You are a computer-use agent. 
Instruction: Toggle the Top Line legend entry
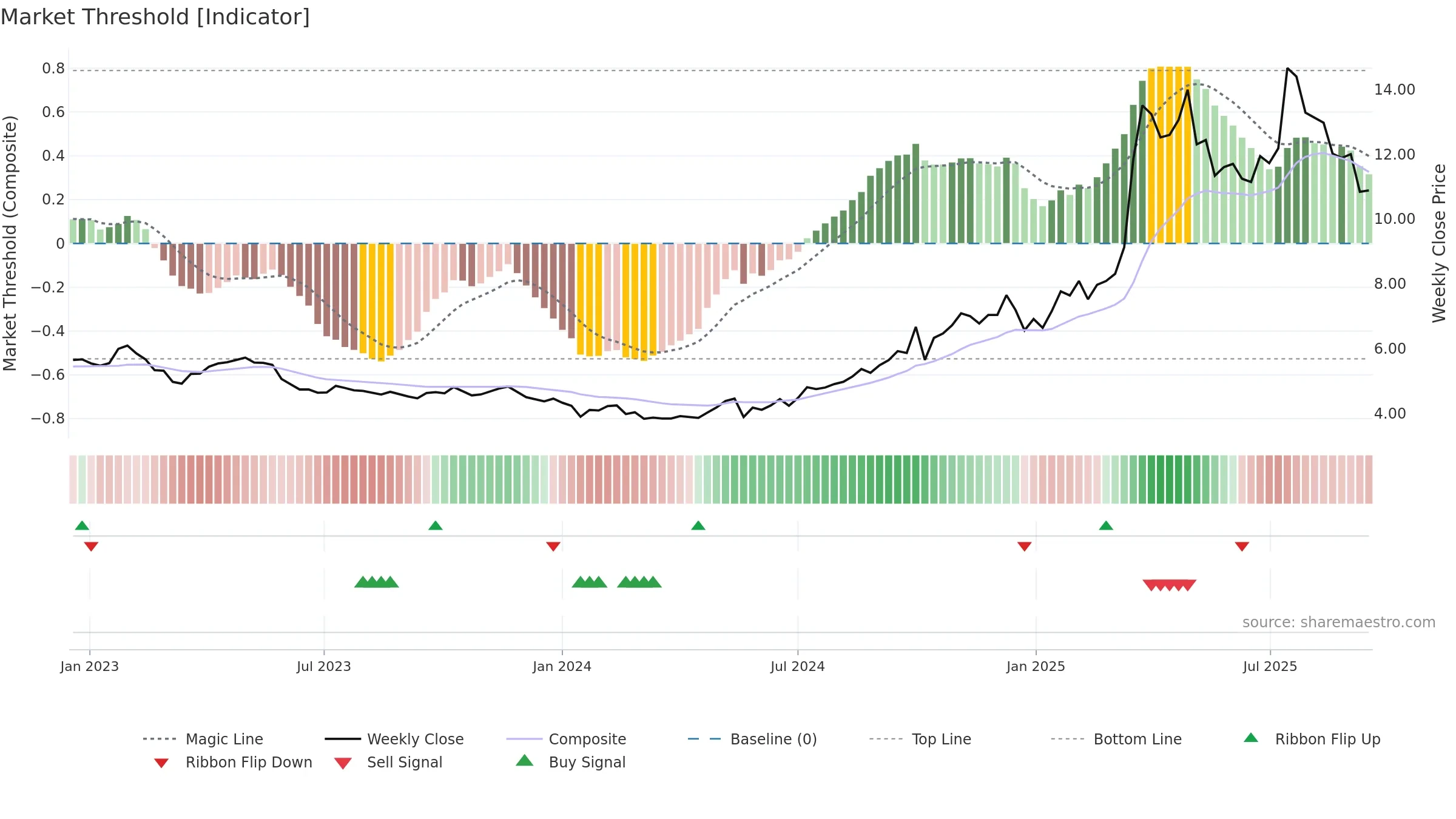920,739
